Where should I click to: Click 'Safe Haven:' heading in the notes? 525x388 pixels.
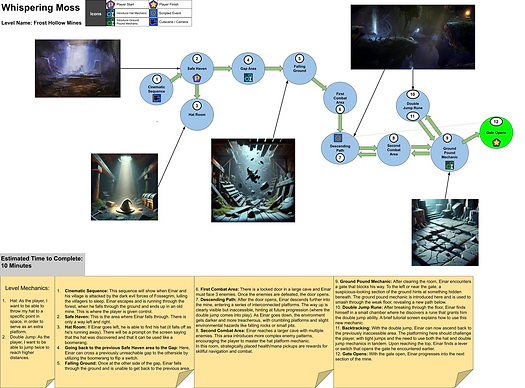(77, 316)
